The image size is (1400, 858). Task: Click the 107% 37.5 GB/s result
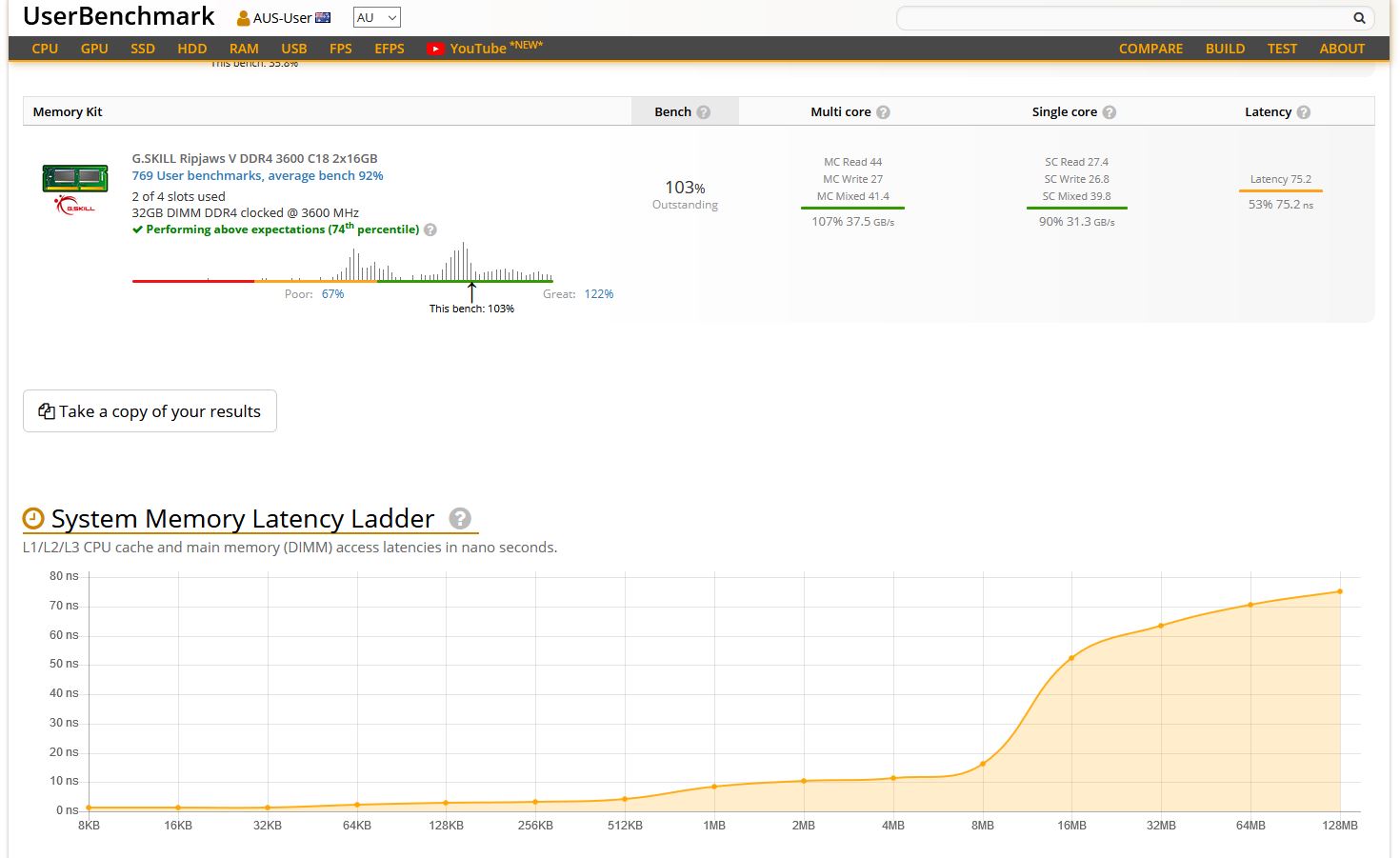coord(852,222)
